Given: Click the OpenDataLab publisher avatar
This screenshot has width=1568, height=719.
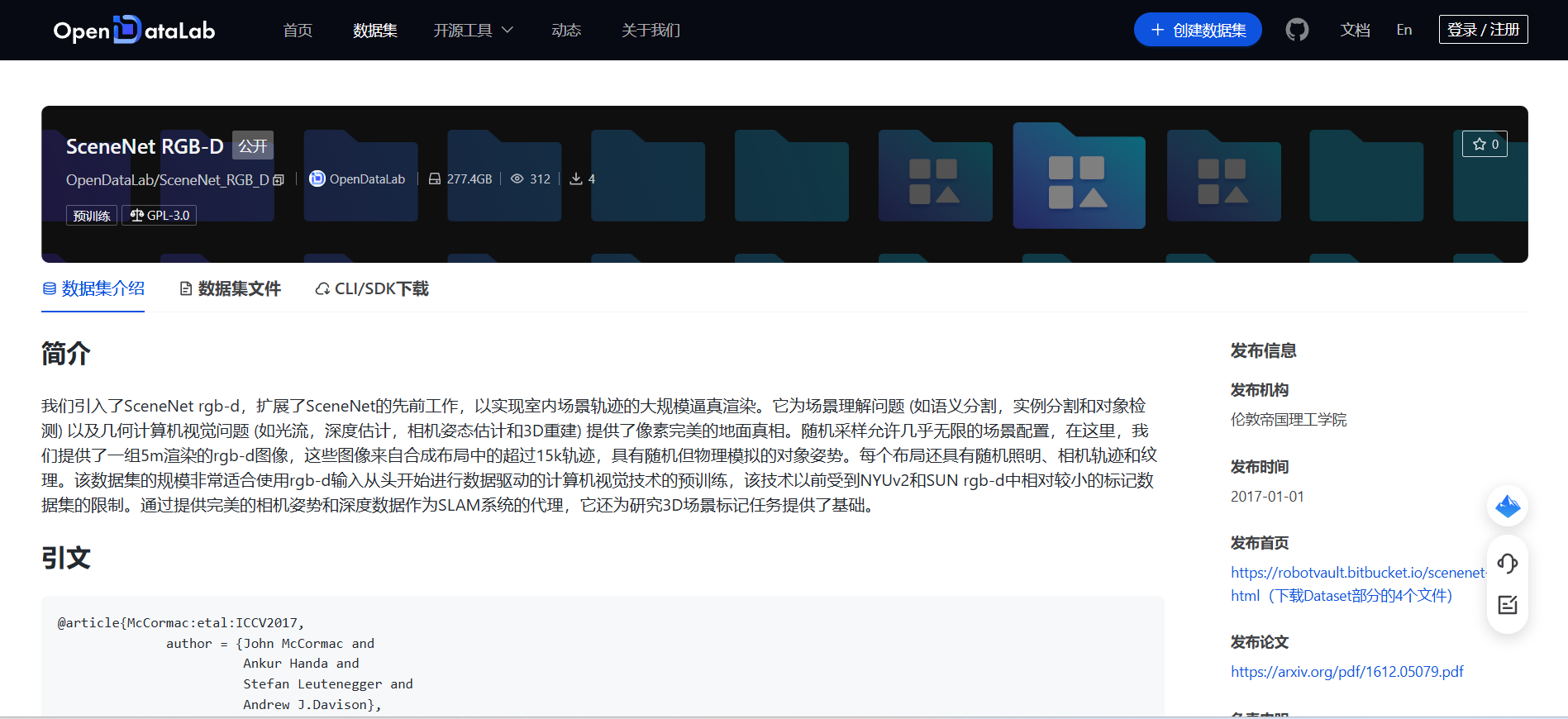Looking at the screenshot, I should pos(317,179).
